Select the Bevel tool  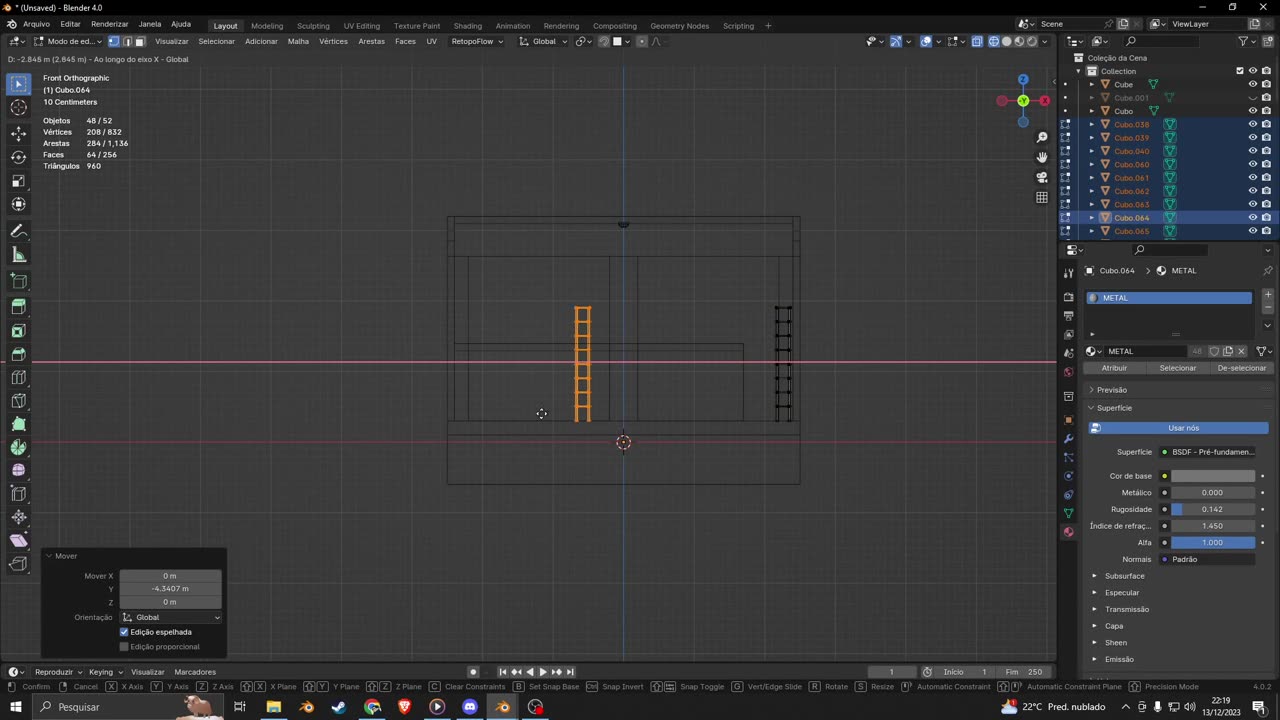point(19,354)
